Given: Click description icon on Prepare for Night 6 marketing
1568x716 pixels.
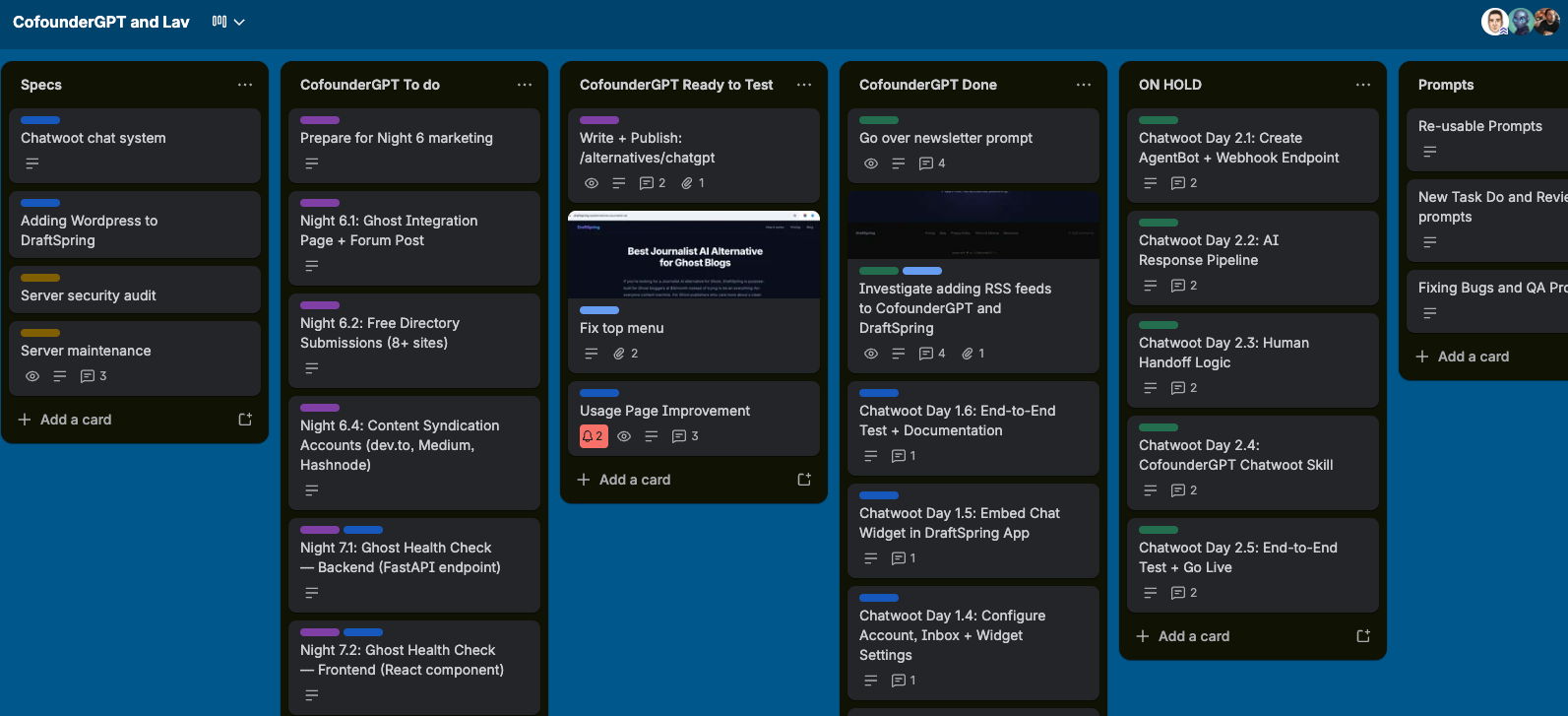Looking at the screenshot, I should [x=312, y=163].
